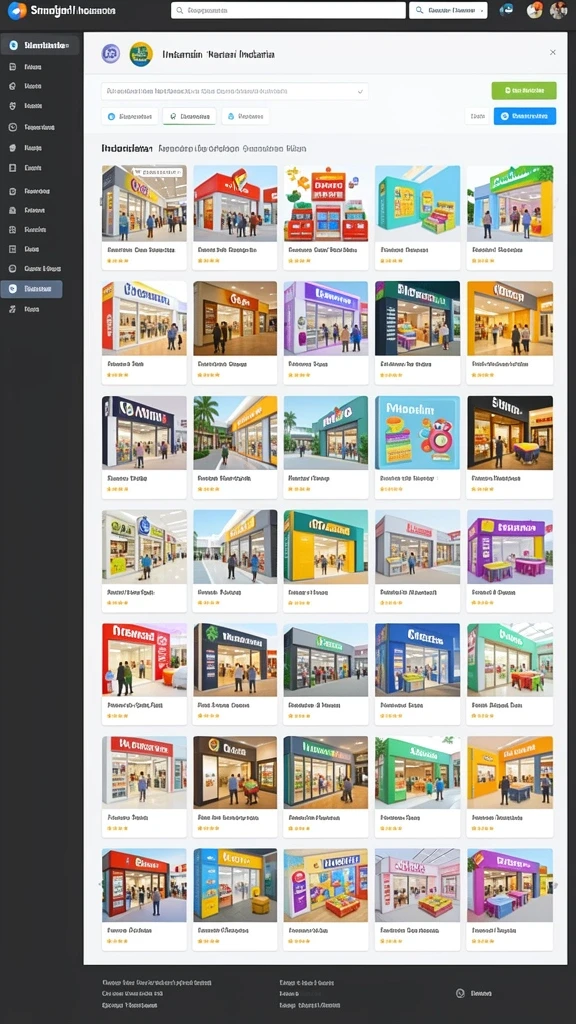Click the small gray button left of the blue button
The width and height of the screenshot is (576, 1024).
(477, 116)
